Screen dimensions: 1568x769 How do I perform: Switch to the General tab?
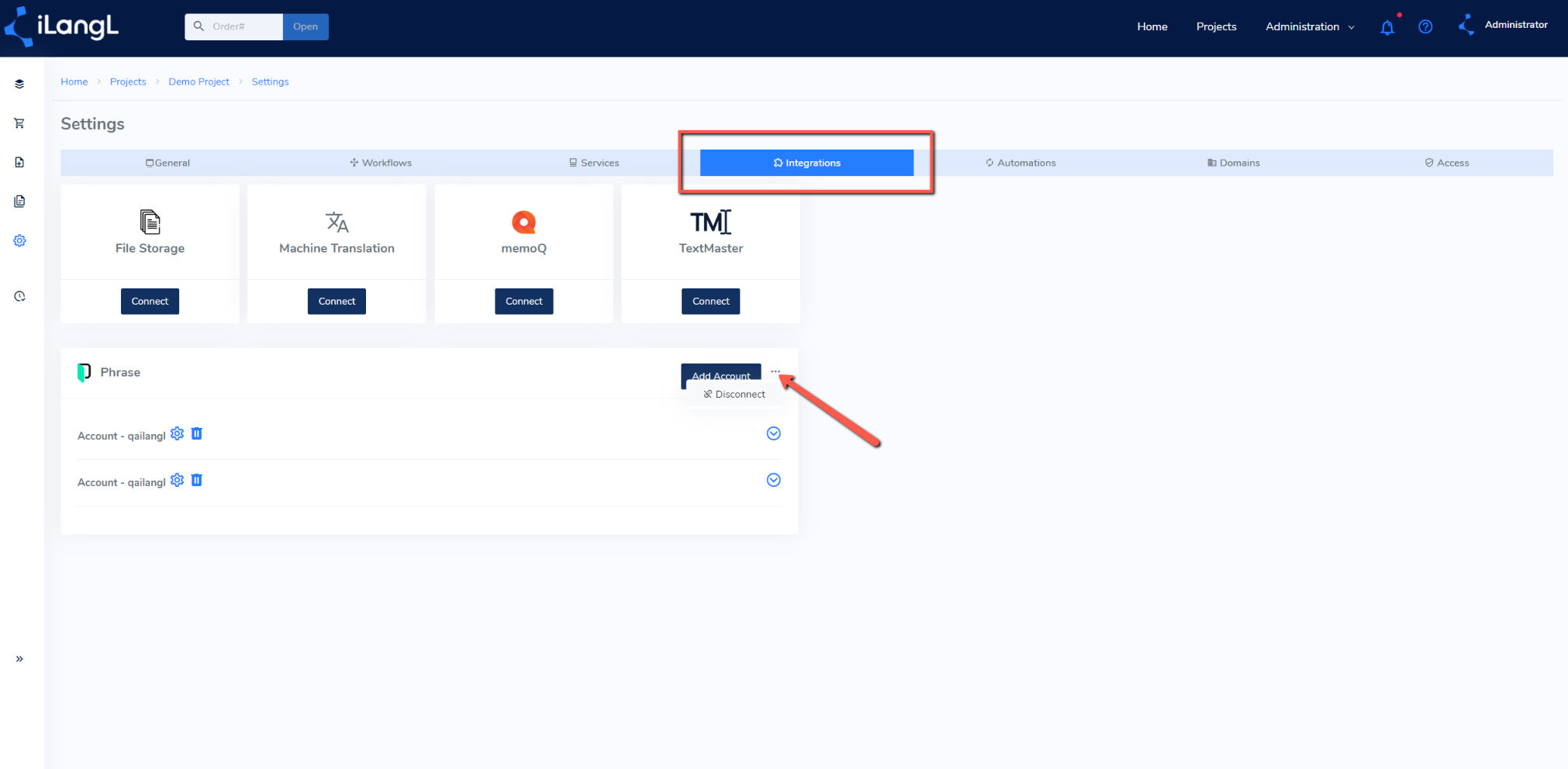(x=168, y=163)
